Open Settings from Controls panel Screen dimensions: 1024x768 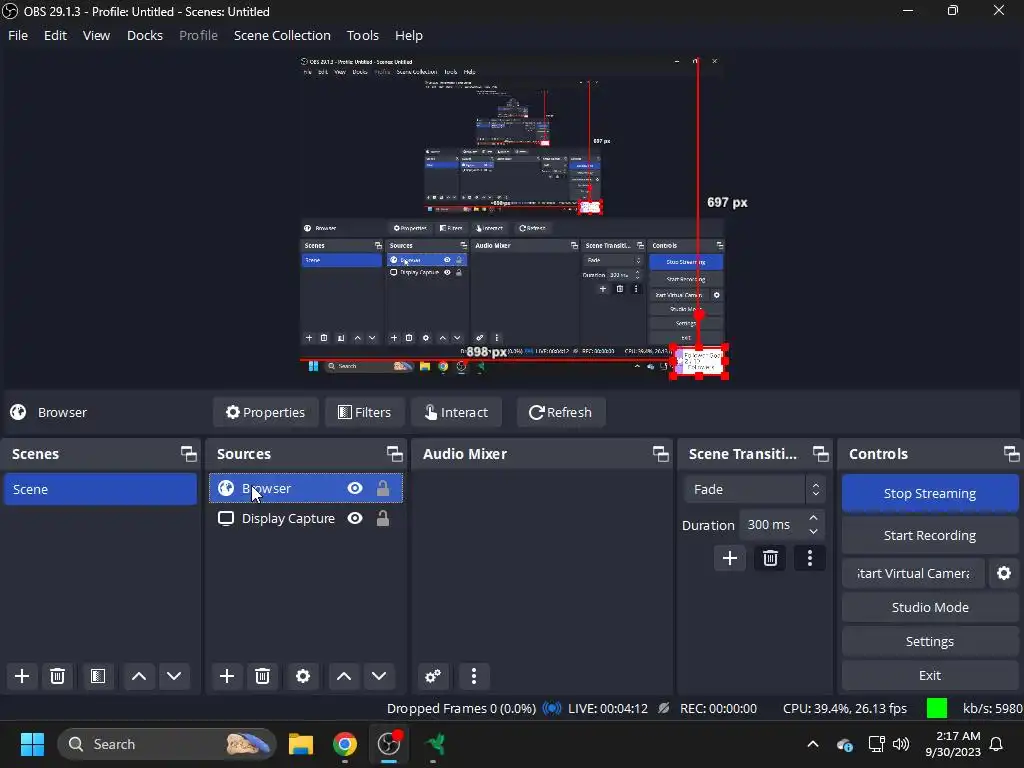929,641
